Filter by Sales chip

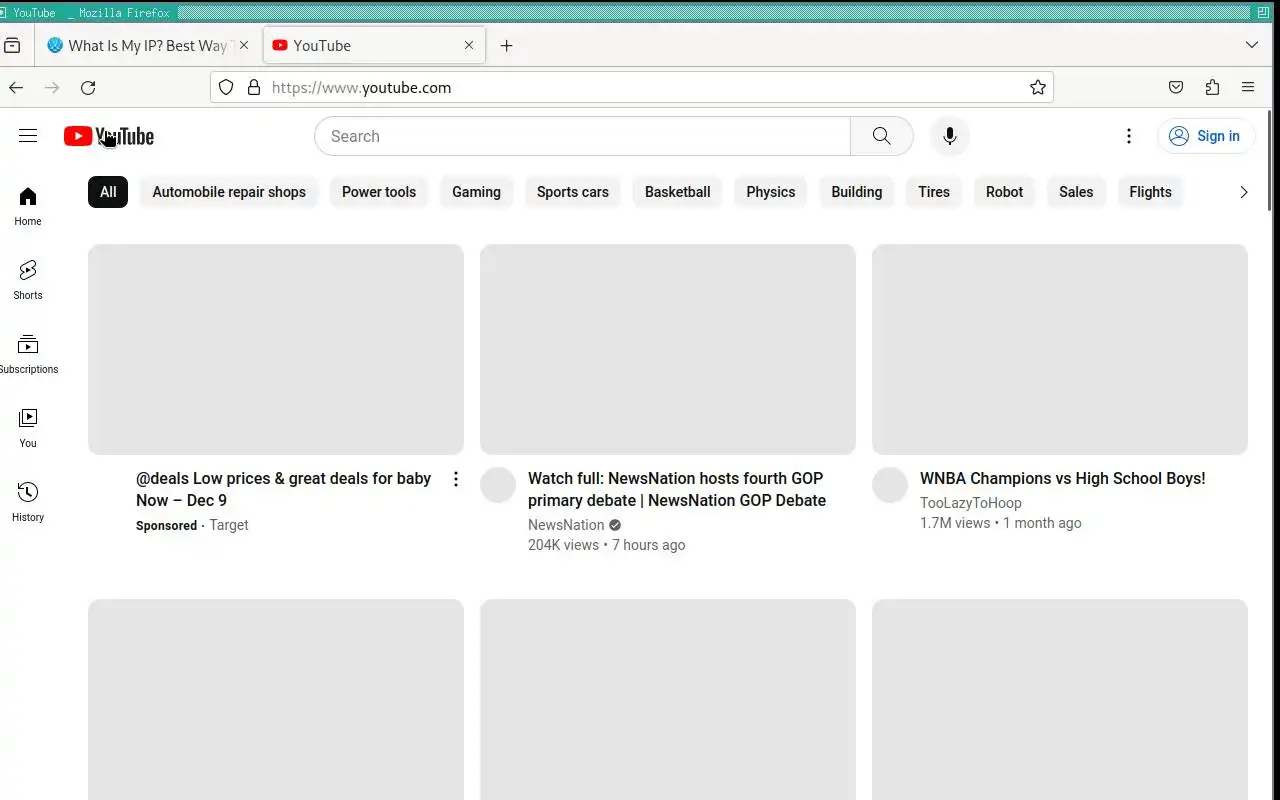(1076, 192)
